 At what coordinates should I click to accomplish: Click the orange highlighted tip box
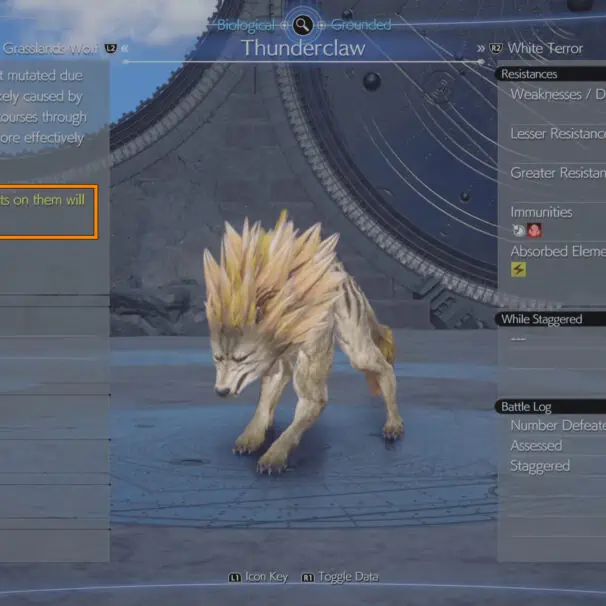coord(48,212)
